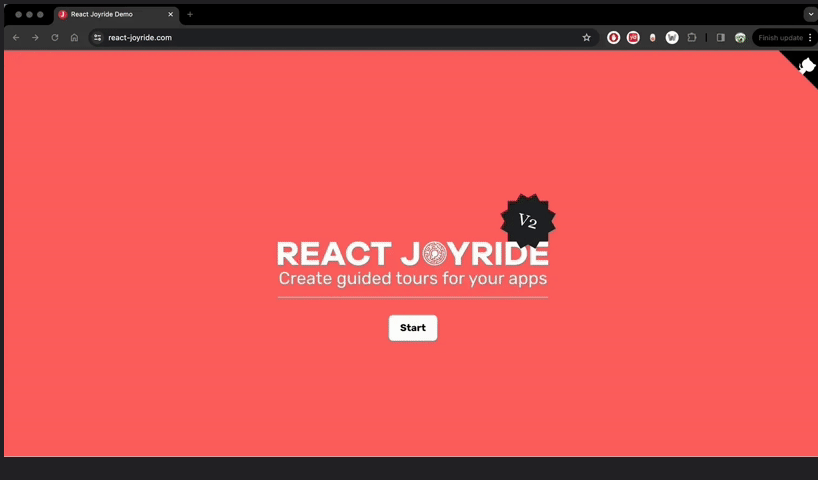Reload the page with the refresh icon
This screenshot has height=480, width=818.
coord(54,38)
